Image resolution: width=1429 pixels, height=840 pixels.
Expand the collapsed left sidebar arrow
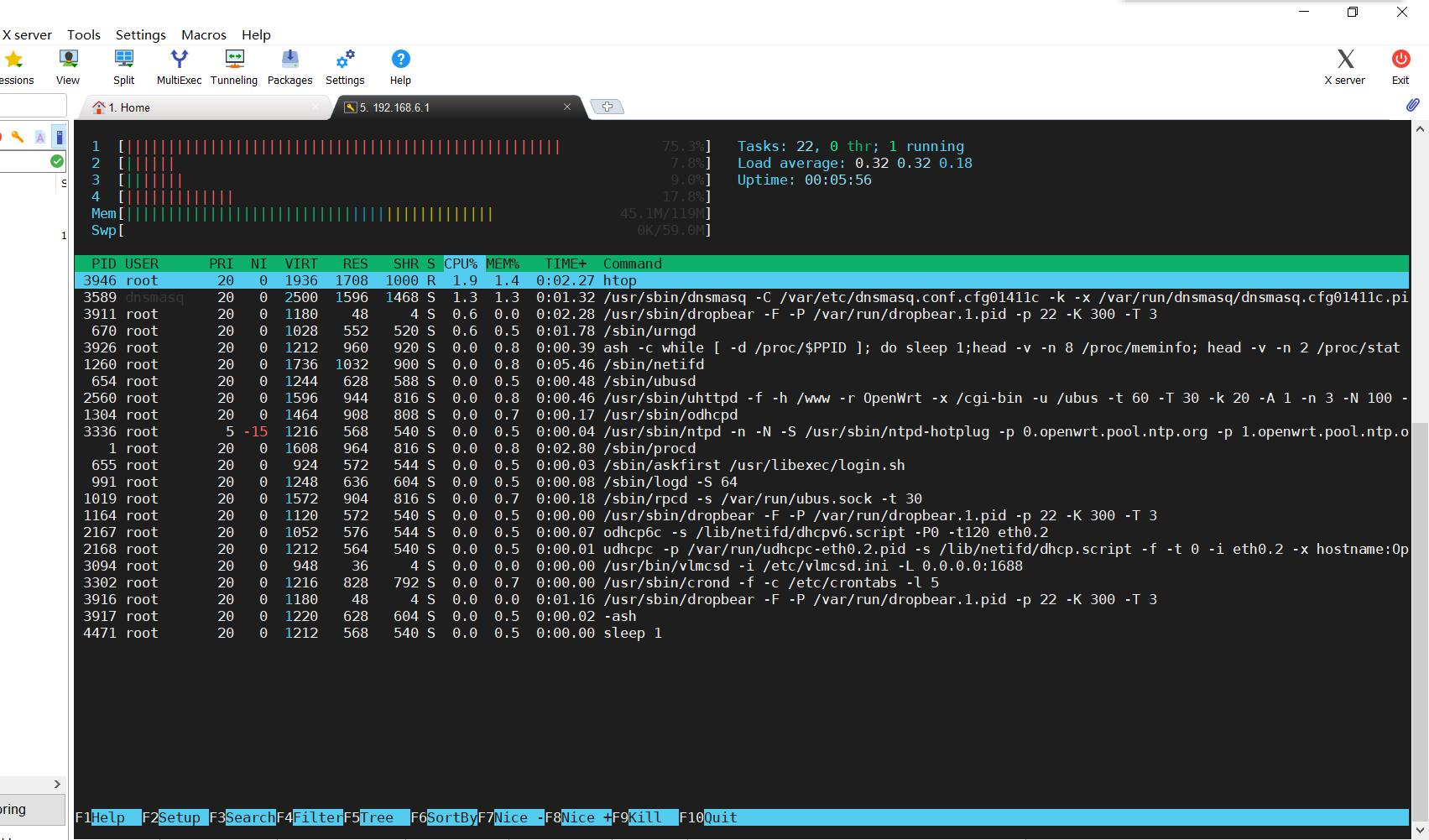tap(57, 784)
